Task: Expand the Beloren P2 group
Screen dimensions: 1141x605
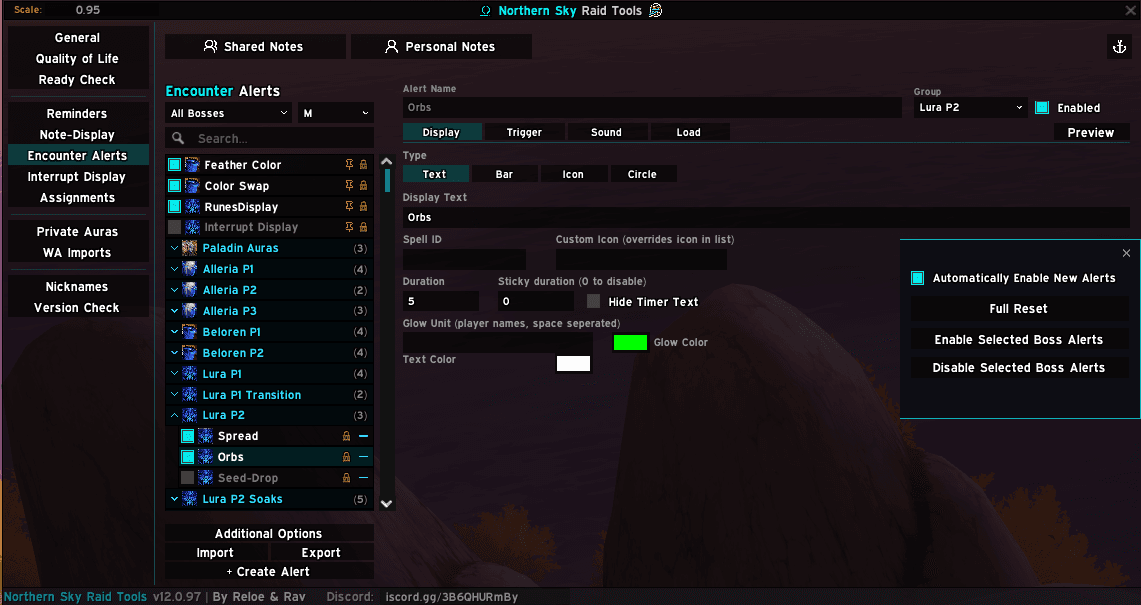Action: tap(175, 353)
